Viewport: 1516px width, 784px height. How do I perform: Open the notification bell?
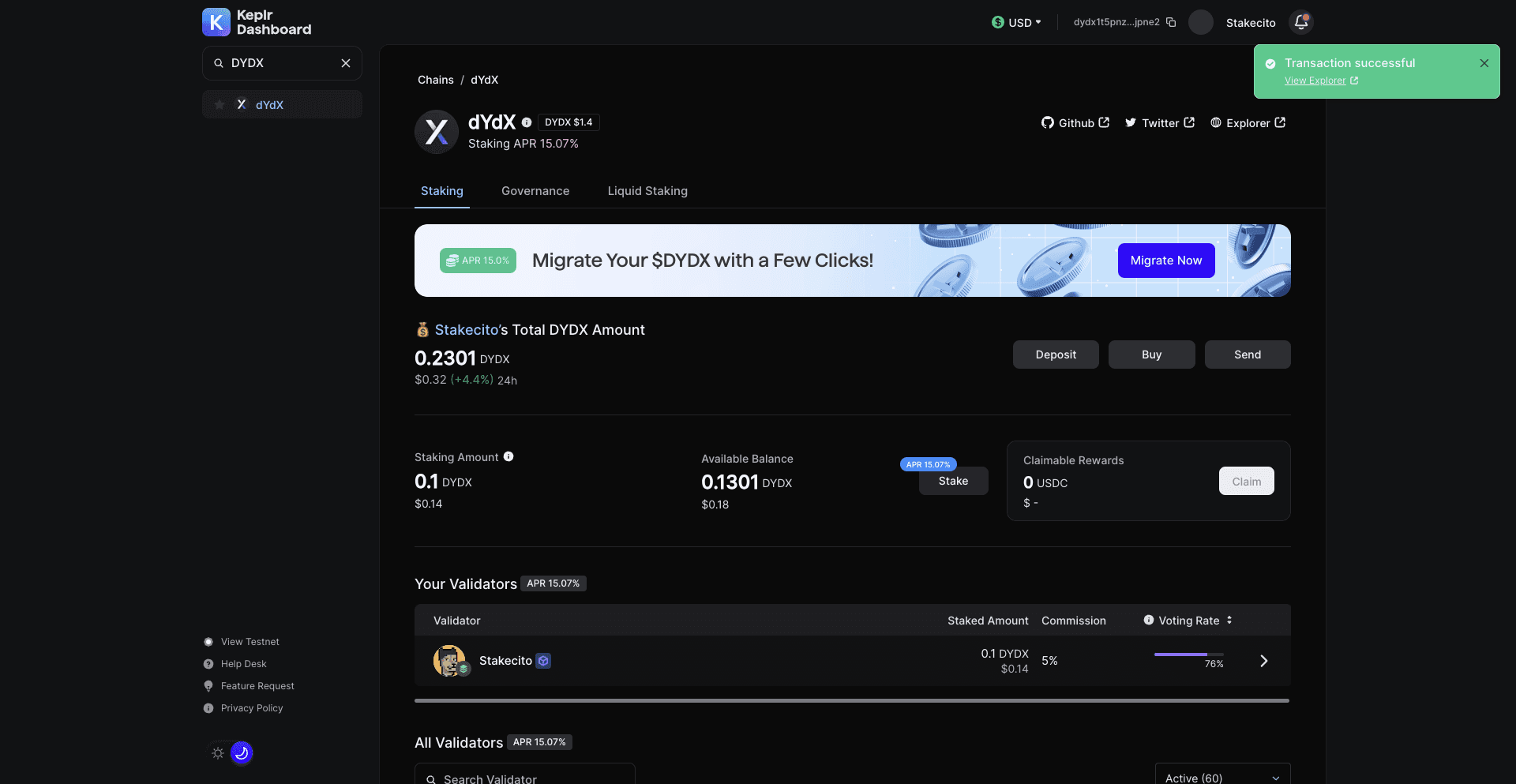click(x=1300, y=22)
